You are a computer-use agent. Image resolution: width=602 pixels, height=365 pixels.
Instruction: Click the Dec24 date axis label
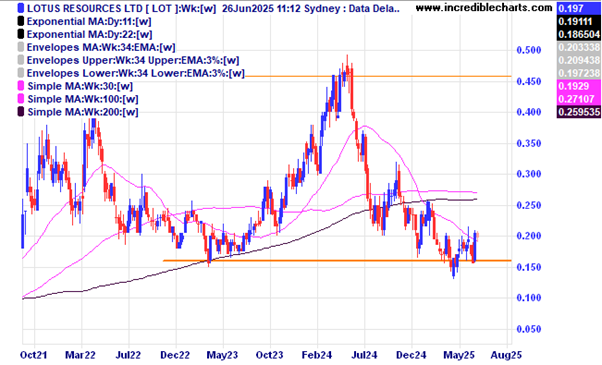tap(411, 355)
